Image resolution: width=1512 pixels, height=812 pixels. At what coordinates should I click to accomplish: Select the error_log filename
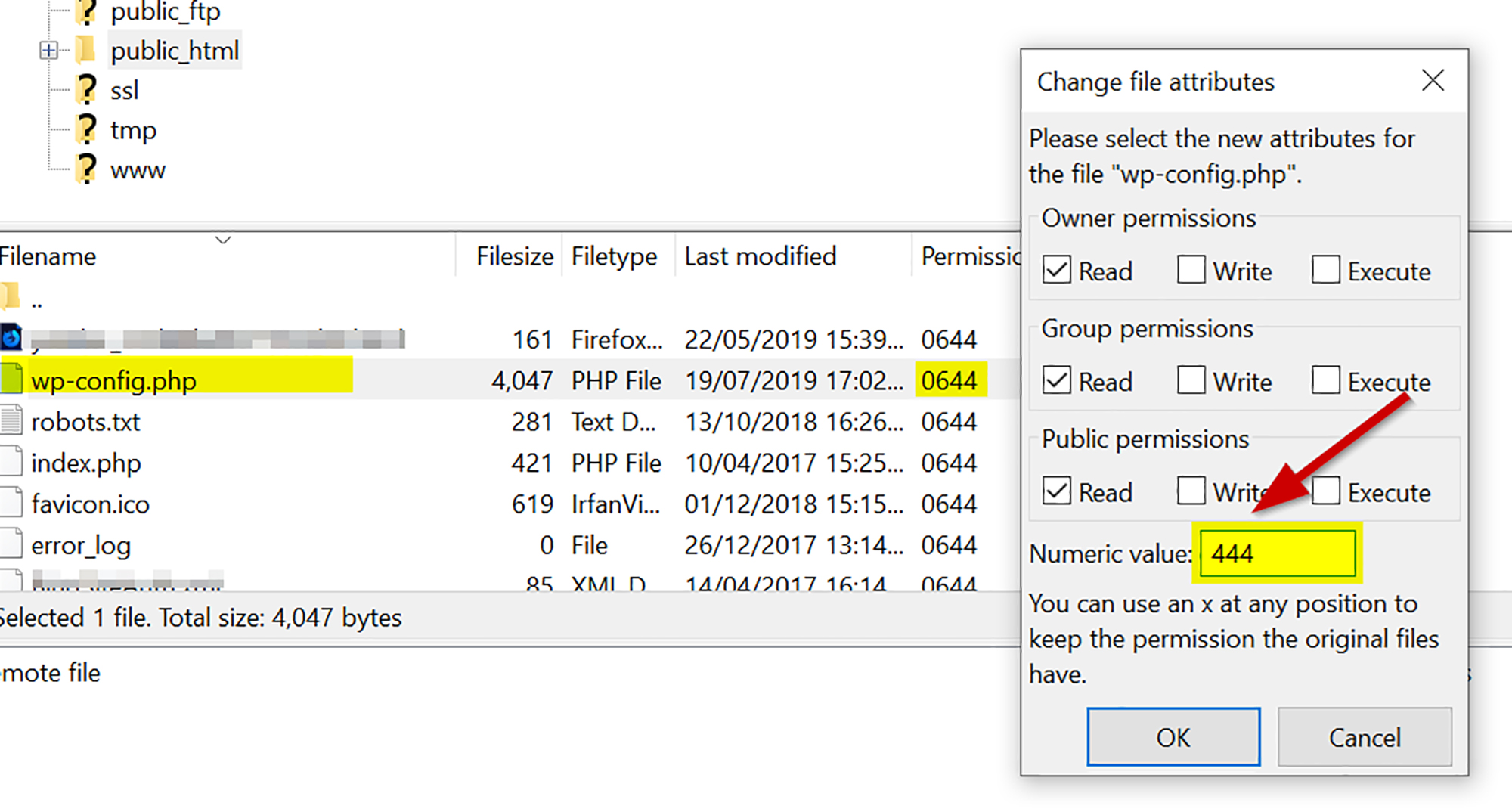[81, 546]
